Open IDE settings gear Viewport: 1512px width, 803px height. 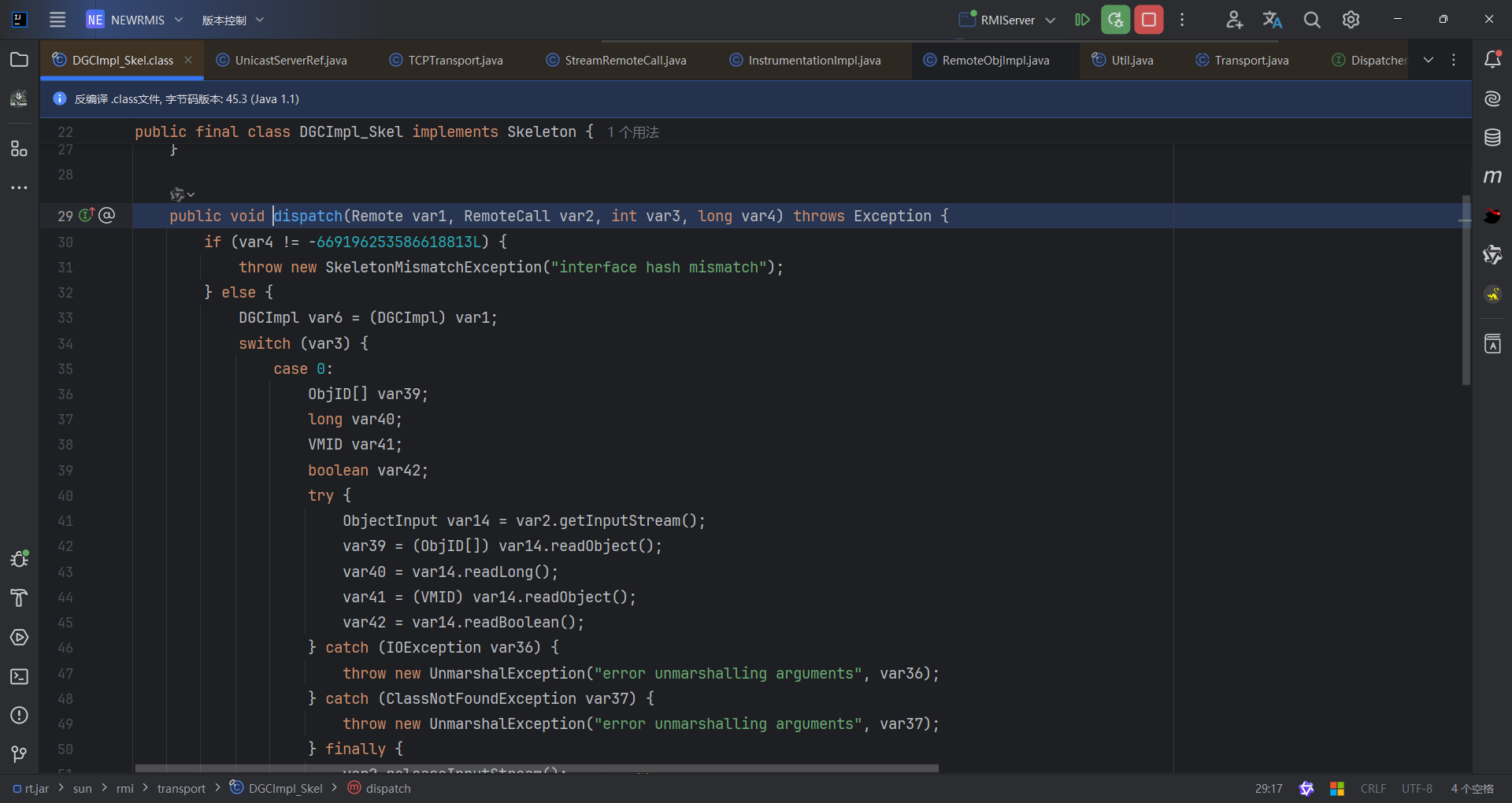pyautogui.click(x=1351, y=20)
